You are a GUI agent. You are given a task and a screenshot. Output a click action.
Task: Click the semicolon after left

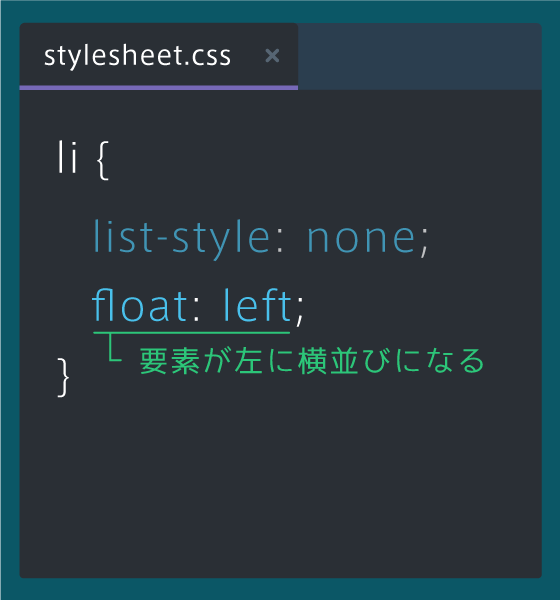[300, 311]
